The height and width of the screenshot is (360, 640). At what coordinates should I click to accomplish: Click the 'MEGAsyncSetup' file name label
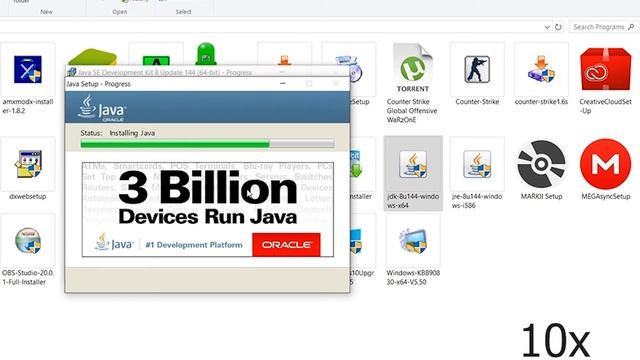coord(606,196)
